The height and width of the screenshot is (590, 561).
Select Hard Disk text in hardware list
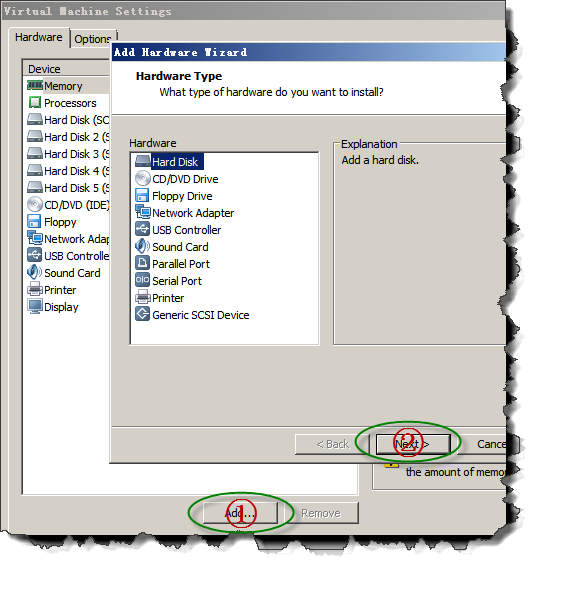click(175, 162)
